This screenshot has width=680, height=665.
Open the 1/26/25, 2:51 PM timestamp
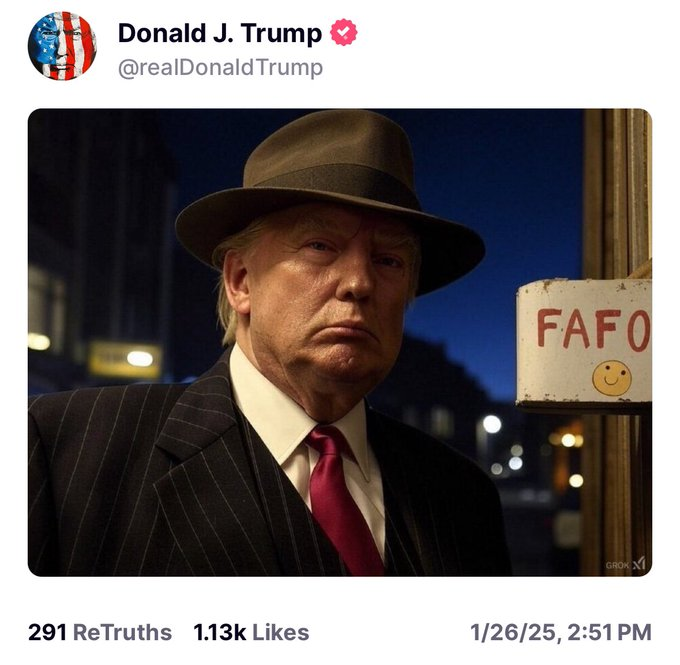[x=561, y=632]
